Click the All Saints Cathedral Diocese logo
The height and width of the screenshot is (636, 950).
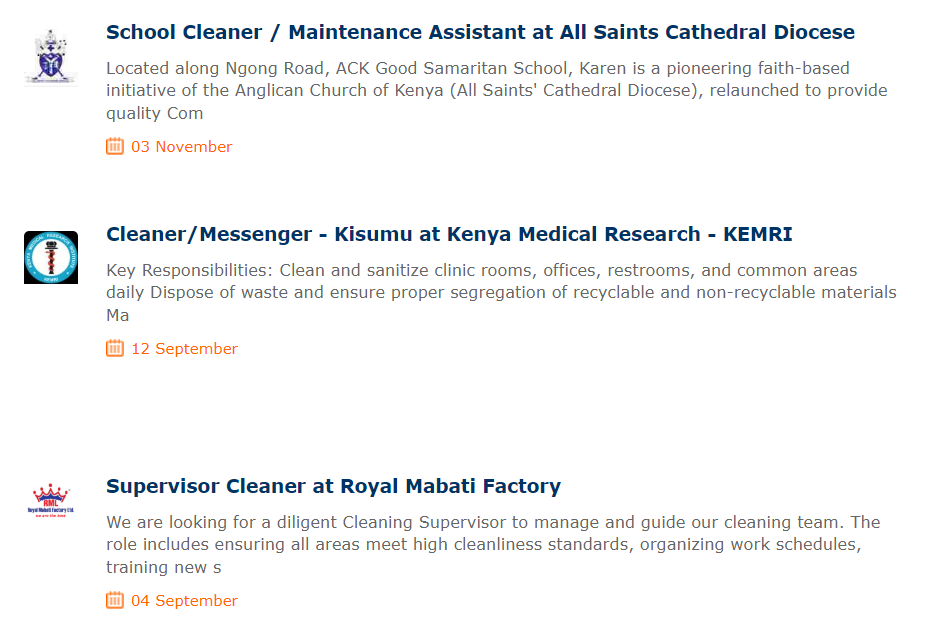click(x=51, y=57)
